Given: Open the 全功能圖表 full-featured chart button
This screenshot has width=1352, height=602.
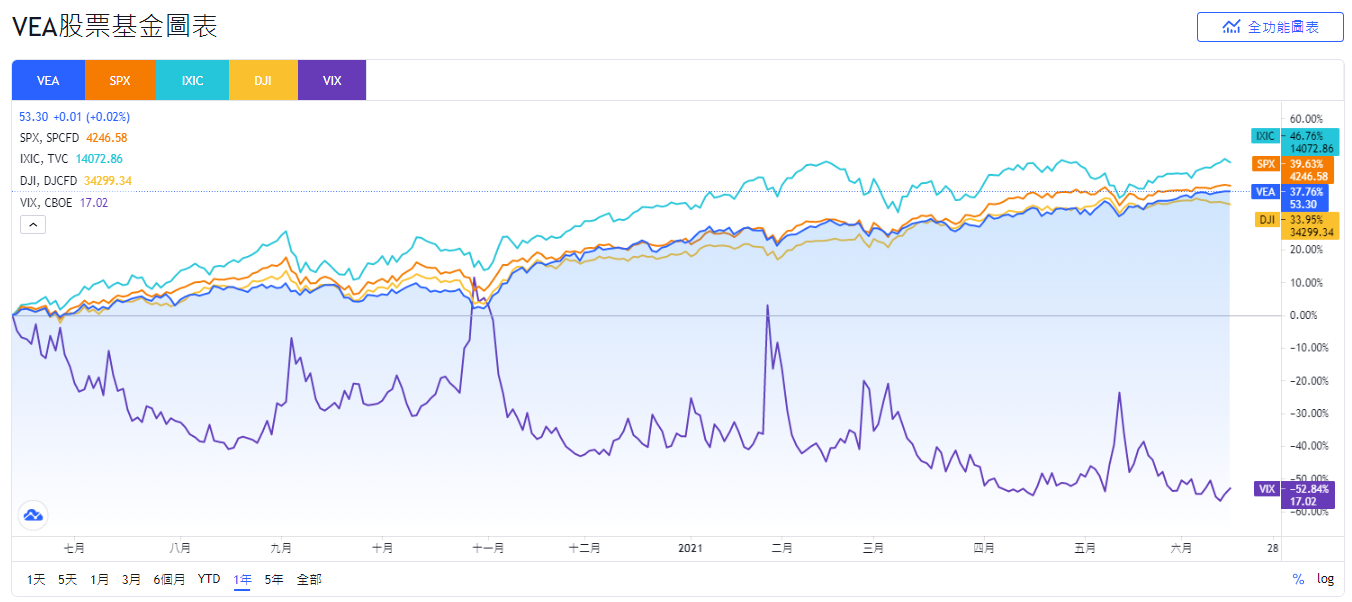Looking at the screenshot, I should coord(1270,27).
